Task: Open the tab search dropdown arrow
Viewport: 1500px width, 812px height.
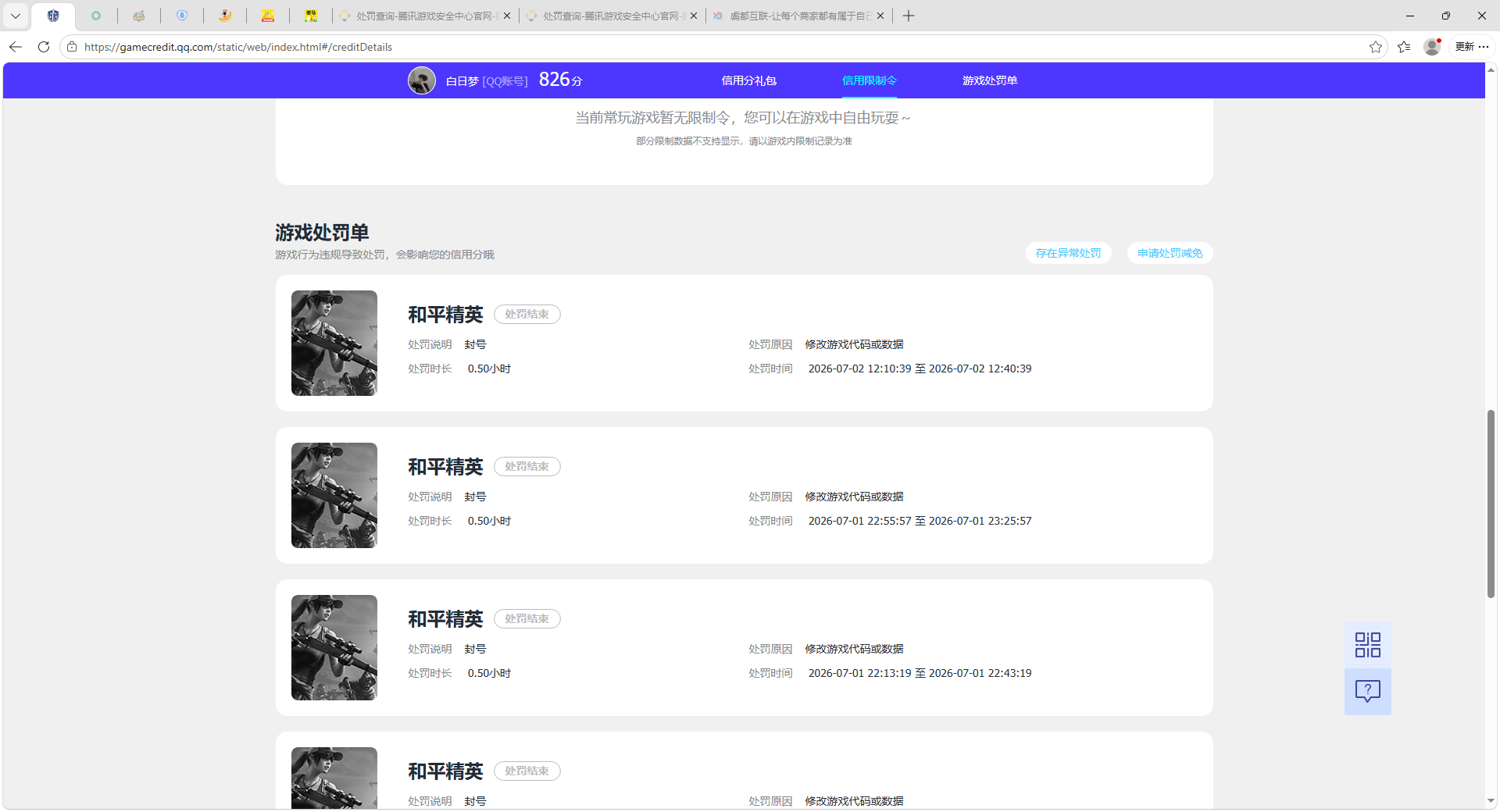Action: [15, 16]
